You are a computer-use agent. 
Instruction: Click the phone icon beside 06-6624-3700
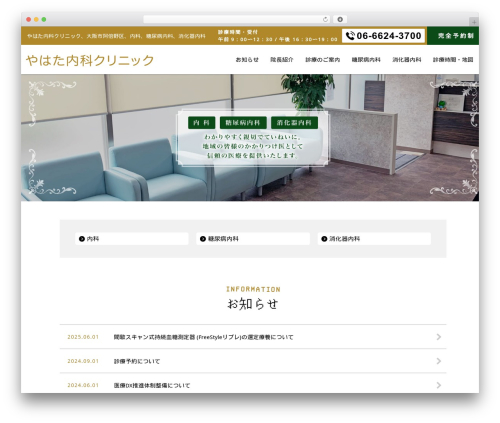point(350,36)
